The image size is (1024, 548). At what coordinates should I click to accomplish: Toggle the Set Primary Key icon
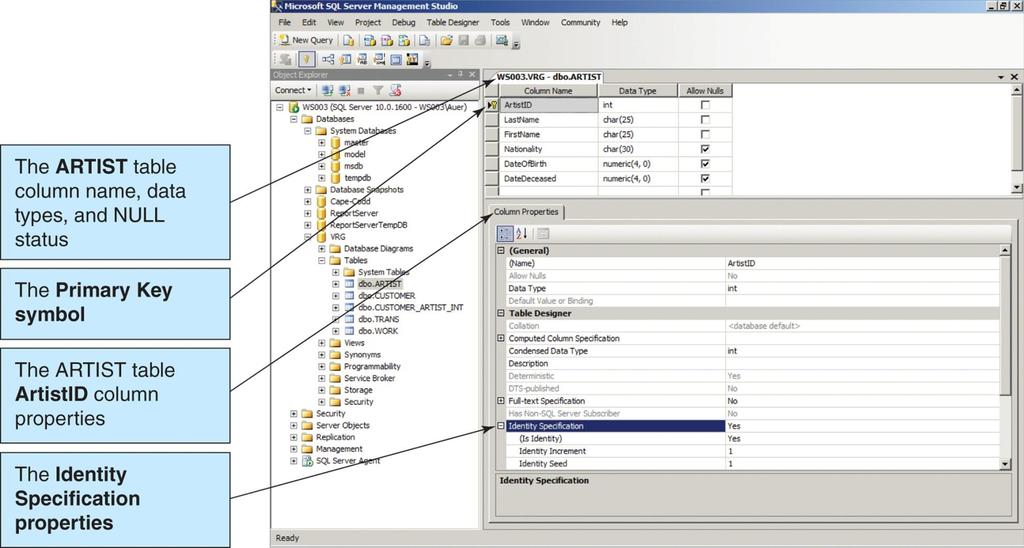point(306,60)
